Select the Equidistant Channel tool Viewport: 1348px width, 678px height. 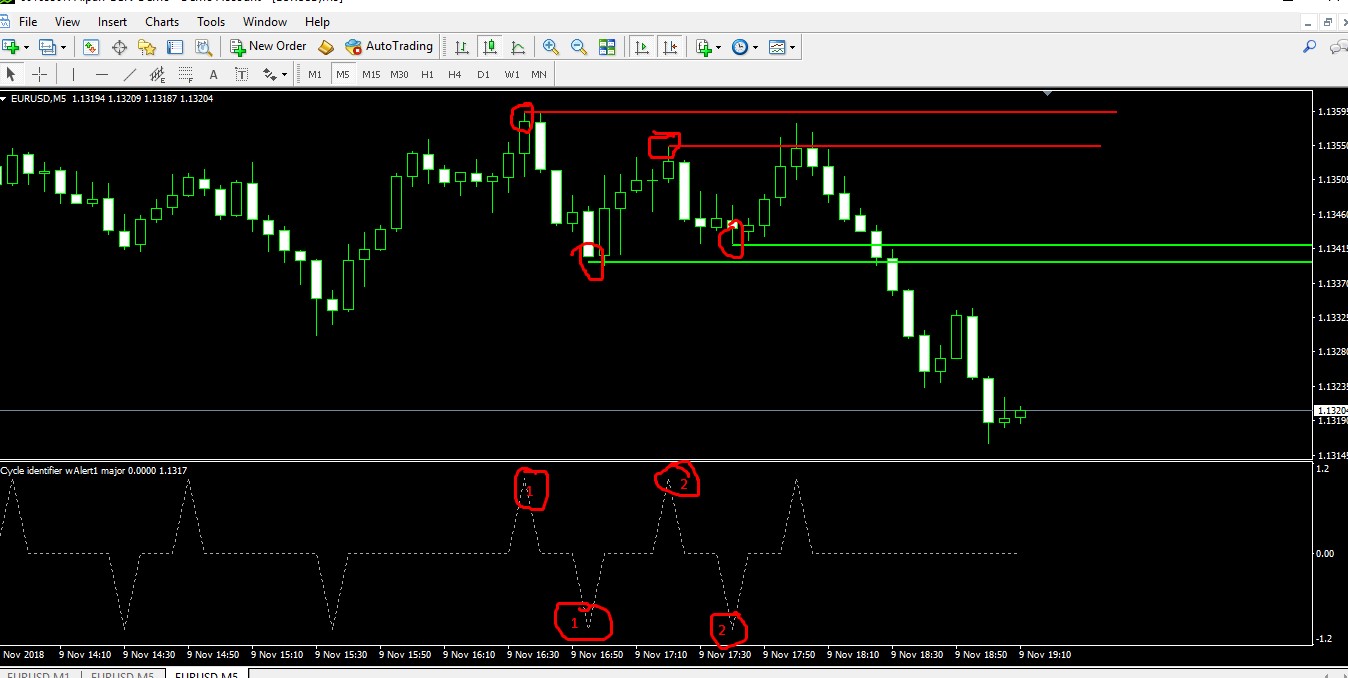(x=157, y=74)
